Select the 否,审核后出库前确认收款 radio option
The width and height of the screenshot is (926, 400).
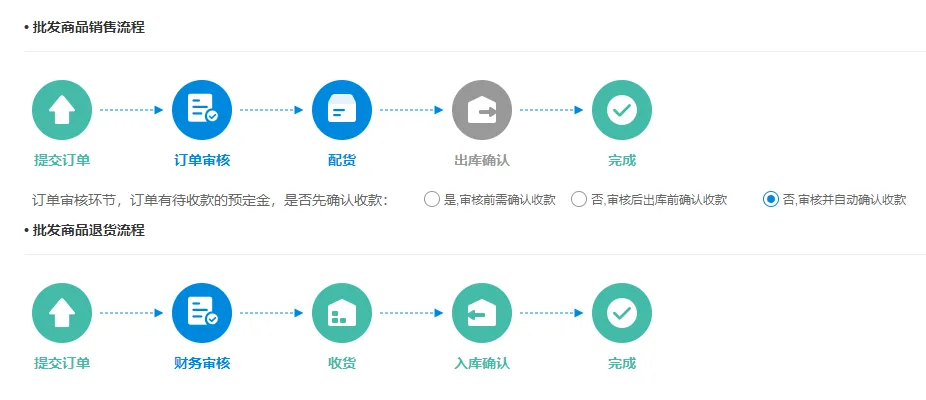click(x=579, y=199)
